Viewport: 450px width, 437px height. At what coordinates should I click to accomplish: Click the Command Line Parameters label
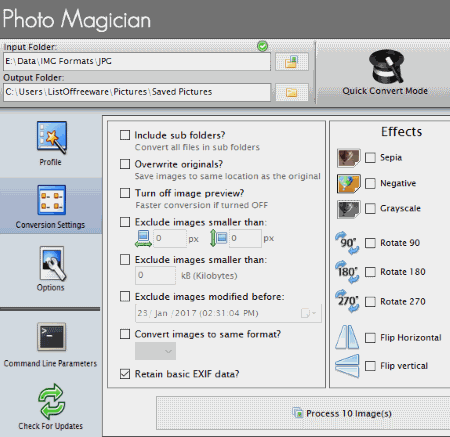pos(50,363)
